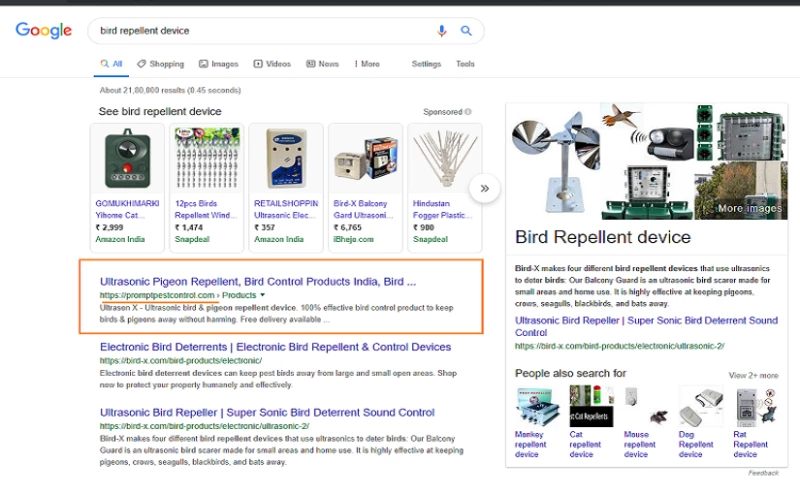Click the Google logo
Screen dimensions: 800x480
point(44,30)
